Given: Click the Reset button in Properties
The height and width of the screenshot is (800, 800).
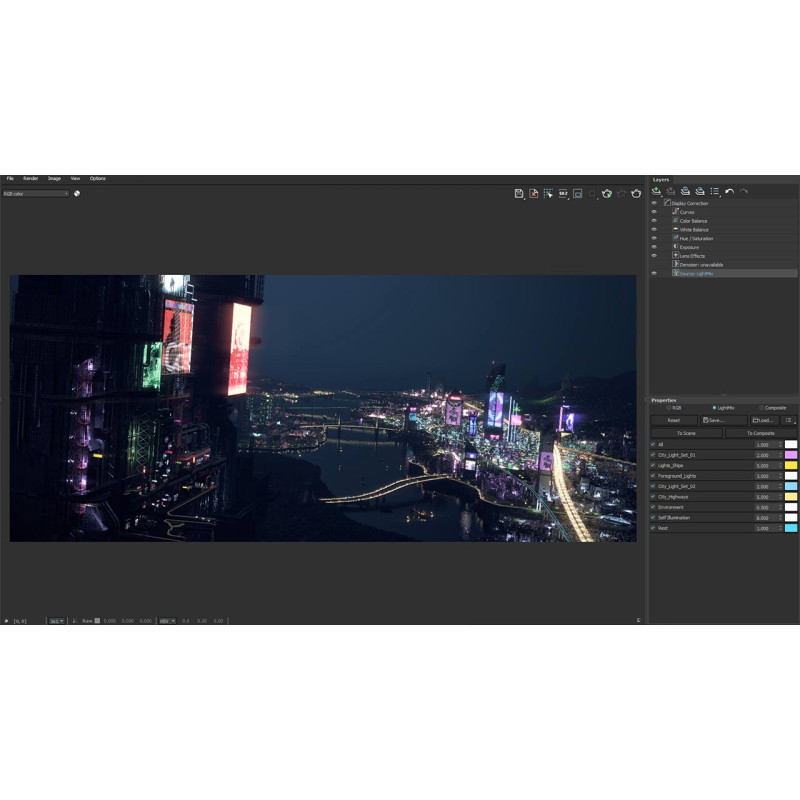Looking at the screenshot, I should pos(674,420).
